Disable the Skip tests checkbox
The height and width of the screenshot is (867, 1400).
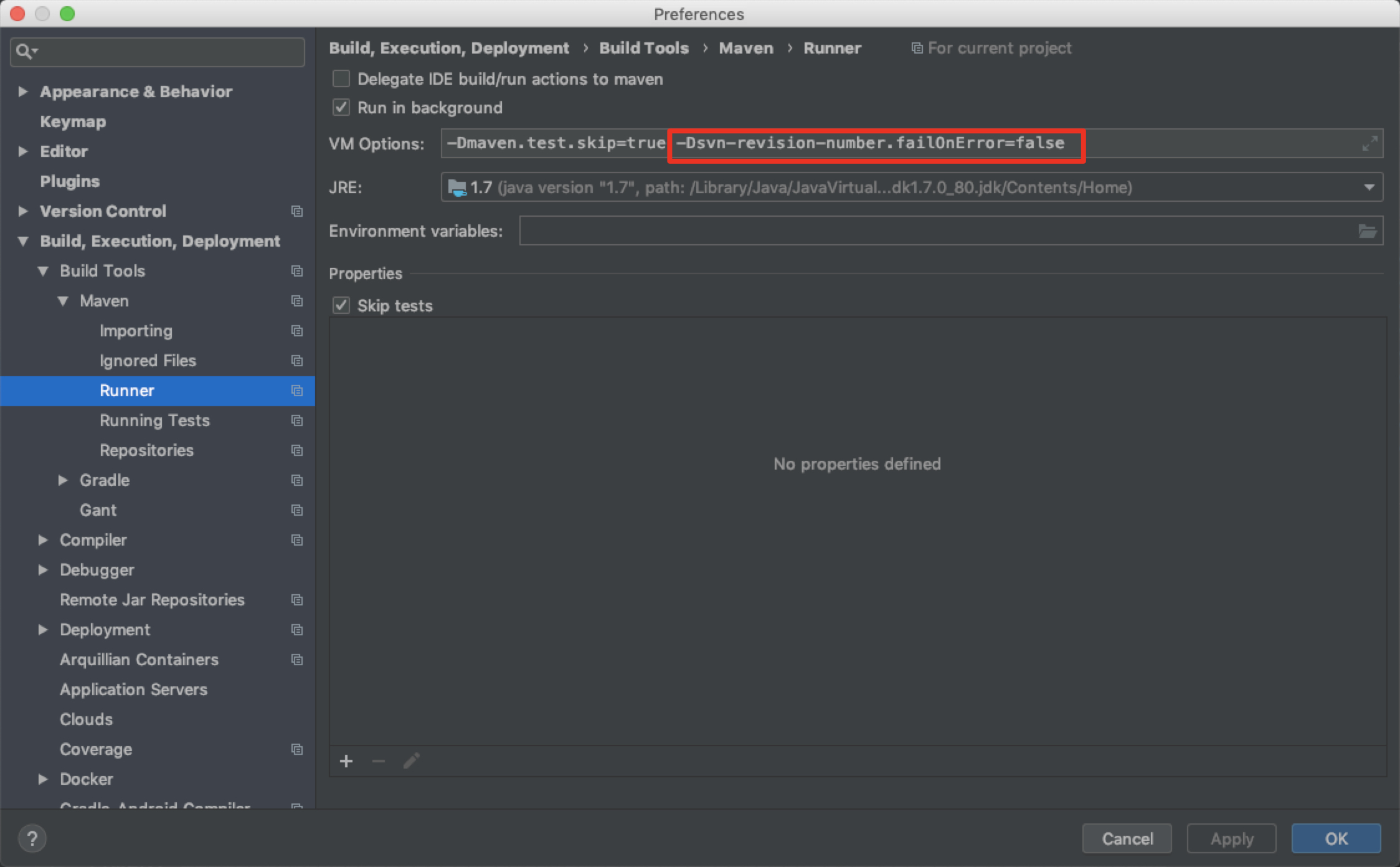point(341,305)
